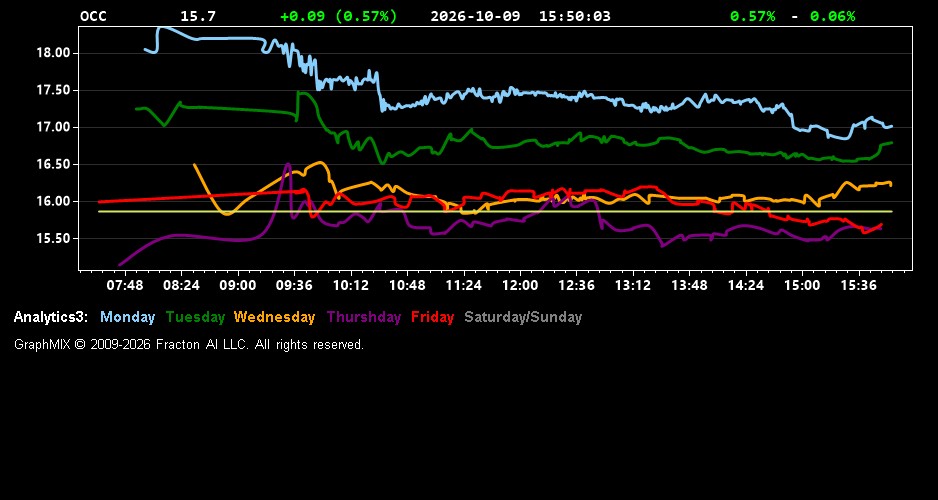938x500 pixels.
Task: Click the 2026-10-09 date text
Action: point(476,16)
